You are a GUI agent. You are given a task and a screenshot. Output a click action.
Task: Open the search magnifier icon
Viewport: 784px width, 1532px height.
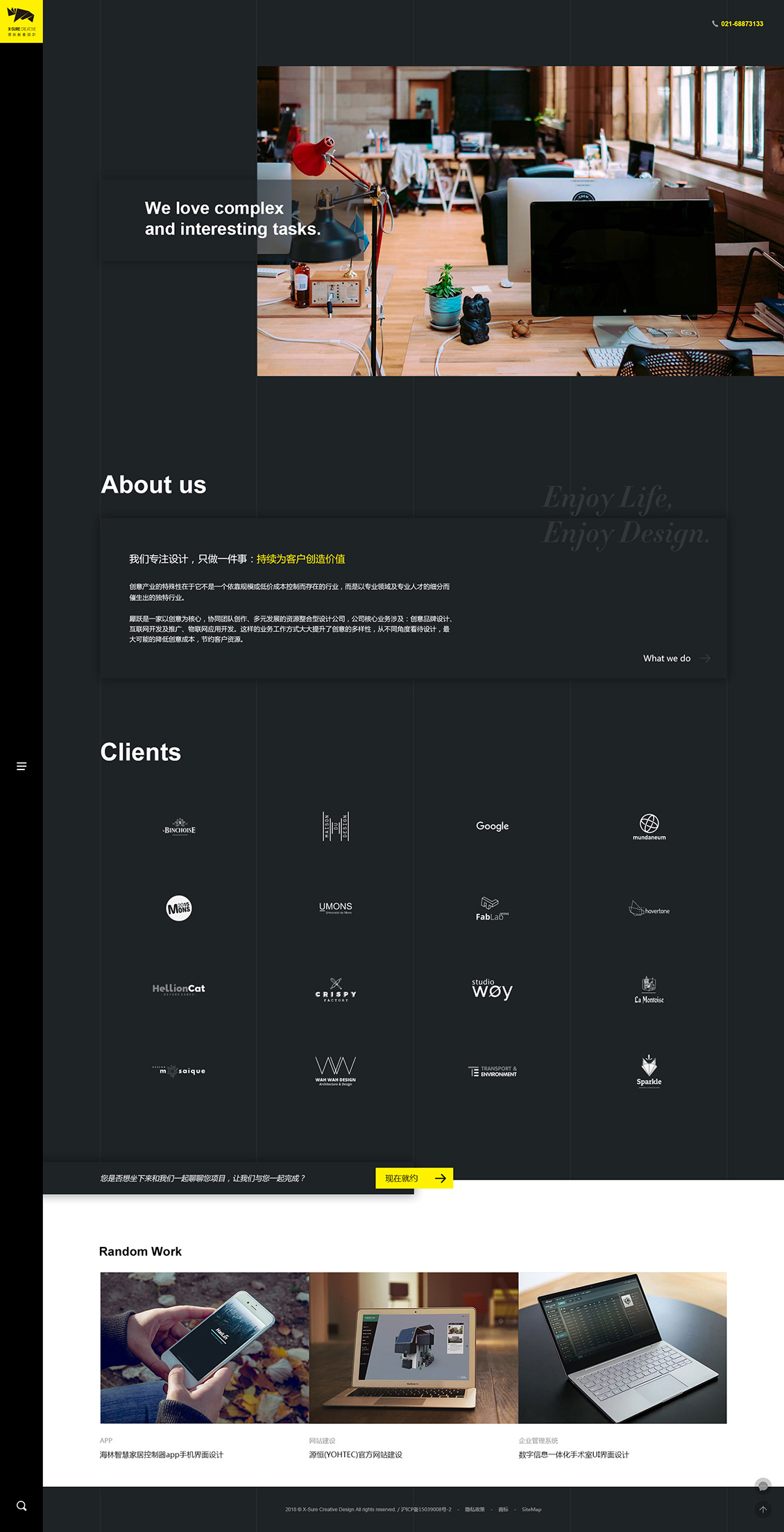coord(22,1506)
